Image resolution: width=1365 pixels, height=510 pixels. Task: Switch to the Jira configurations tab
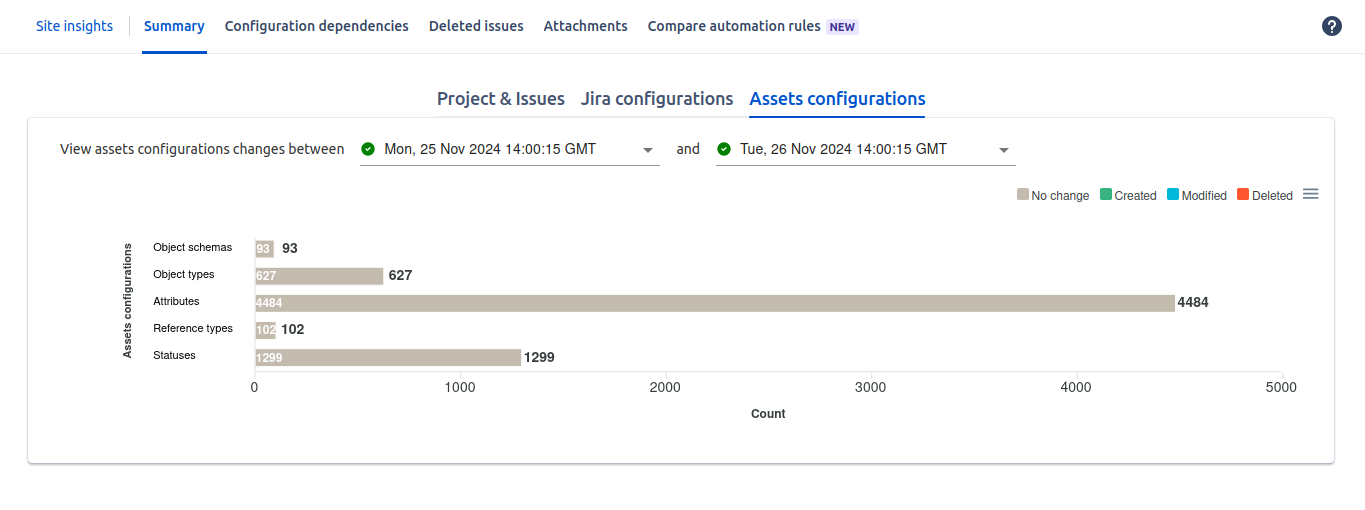point(657,99)
